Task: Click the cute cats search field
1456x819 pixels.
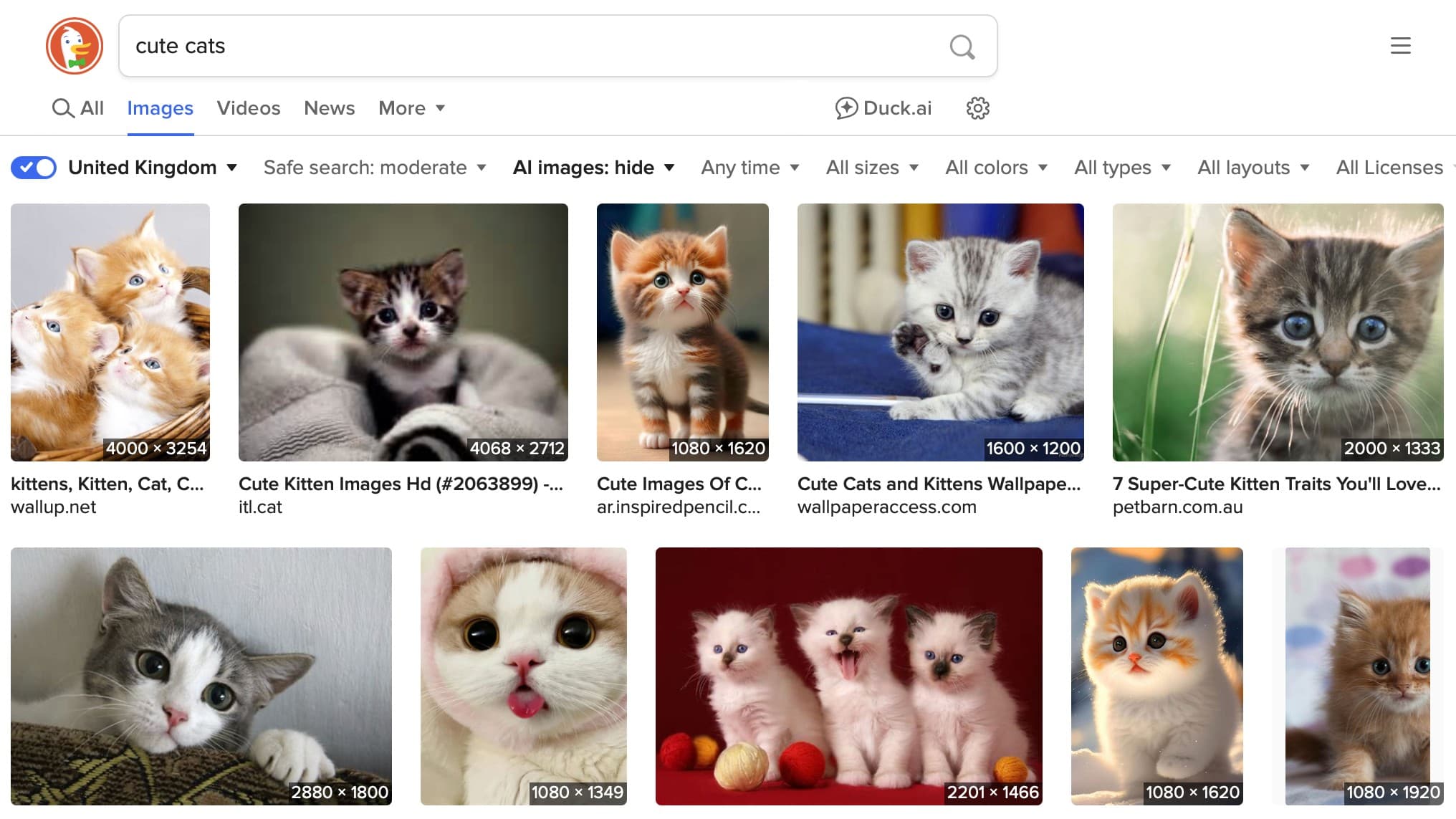Action: pos(530,46)
